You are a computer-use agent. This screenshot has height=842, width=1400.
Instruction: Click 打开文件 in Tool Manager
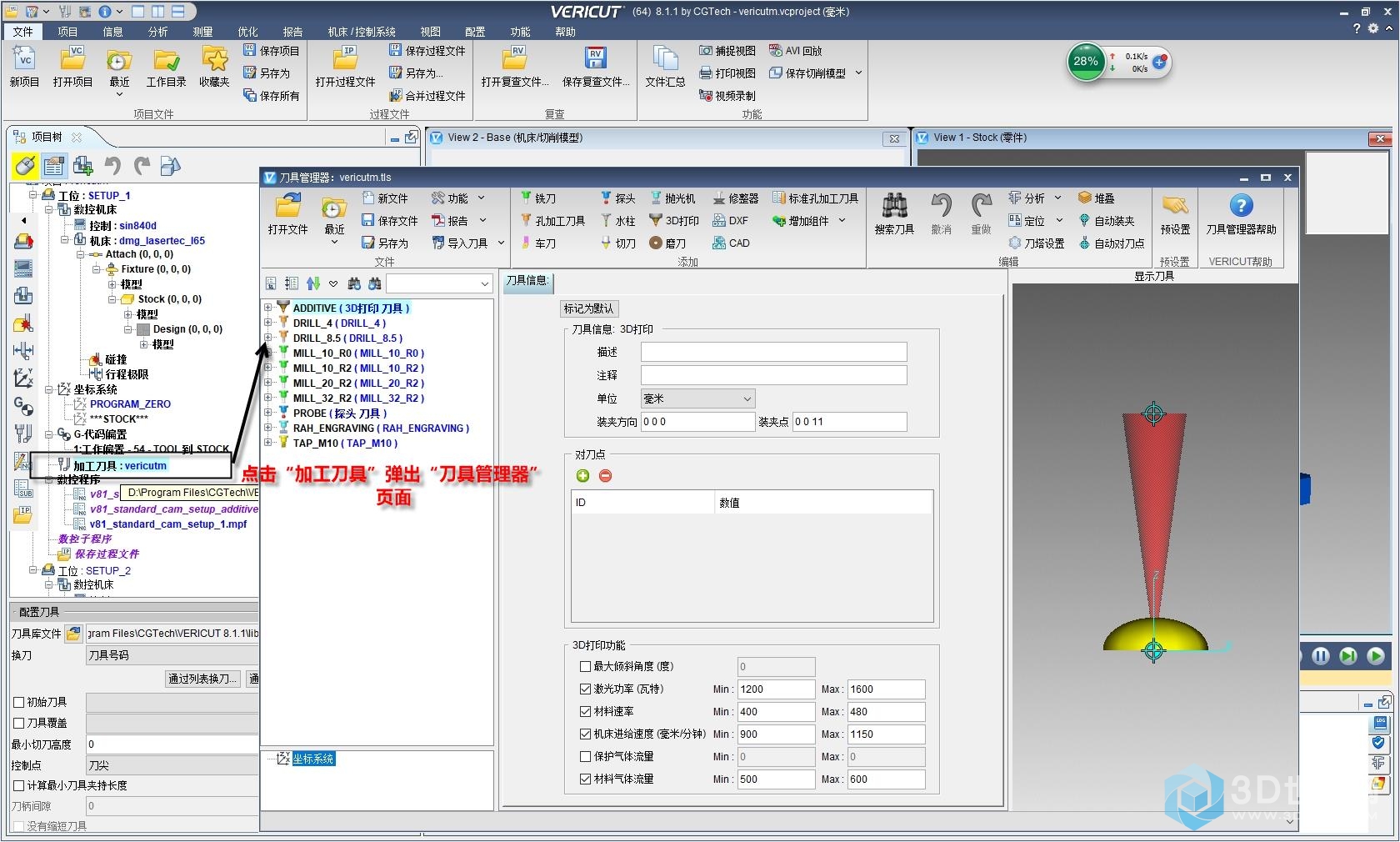click(x=287, y=214)
